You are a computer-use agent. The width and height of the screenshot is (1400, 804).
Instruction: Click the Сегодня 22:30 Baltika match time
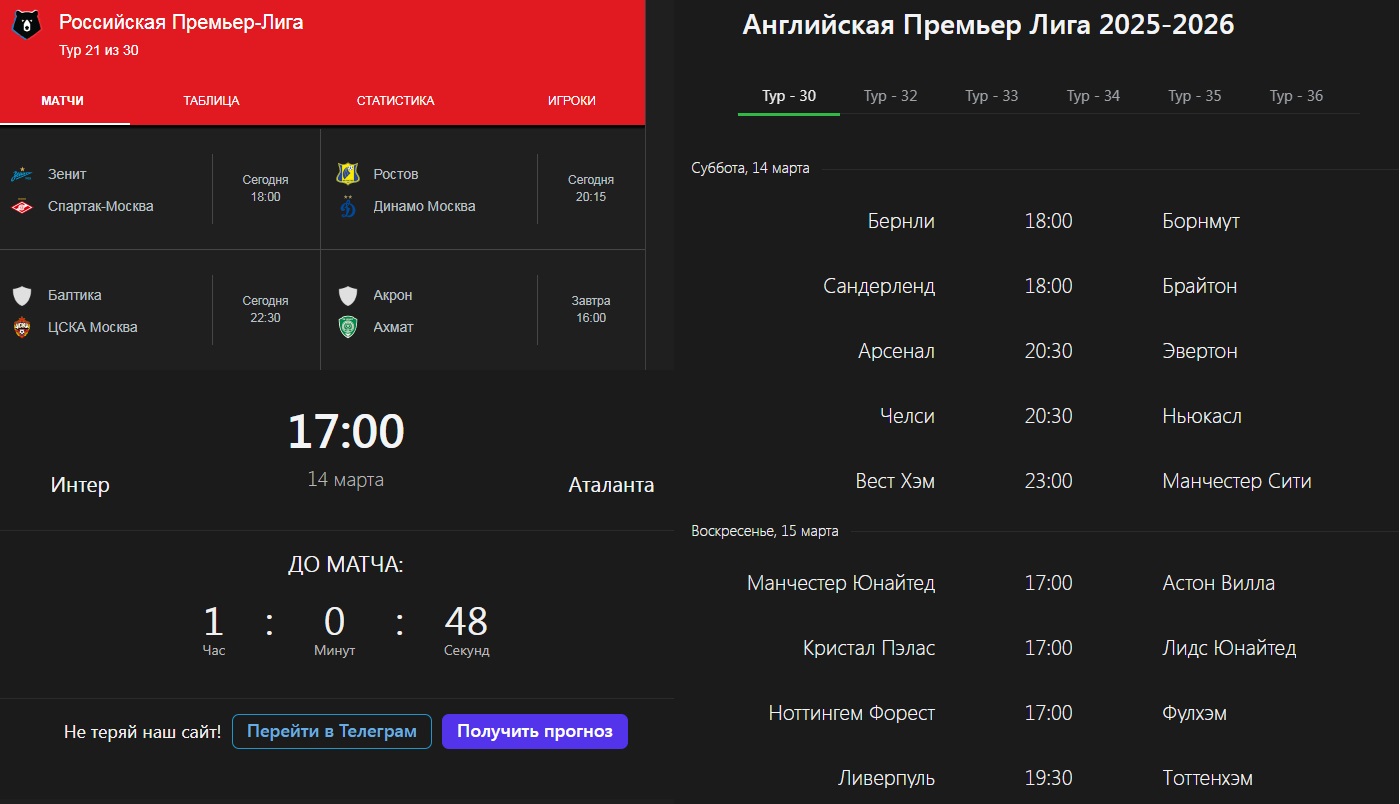(265, 310)
